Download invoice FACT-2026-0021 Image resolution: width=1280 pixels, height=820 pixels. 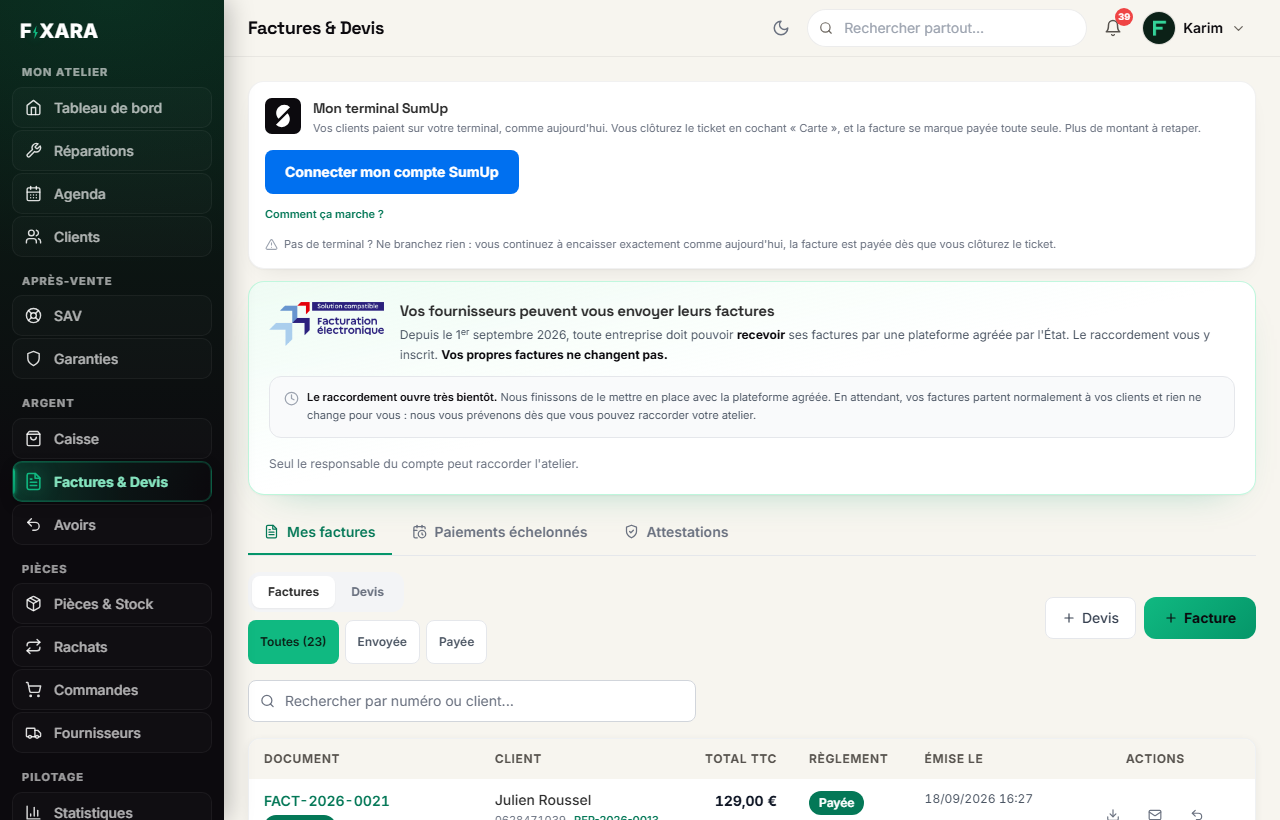tap(1113, 814)
